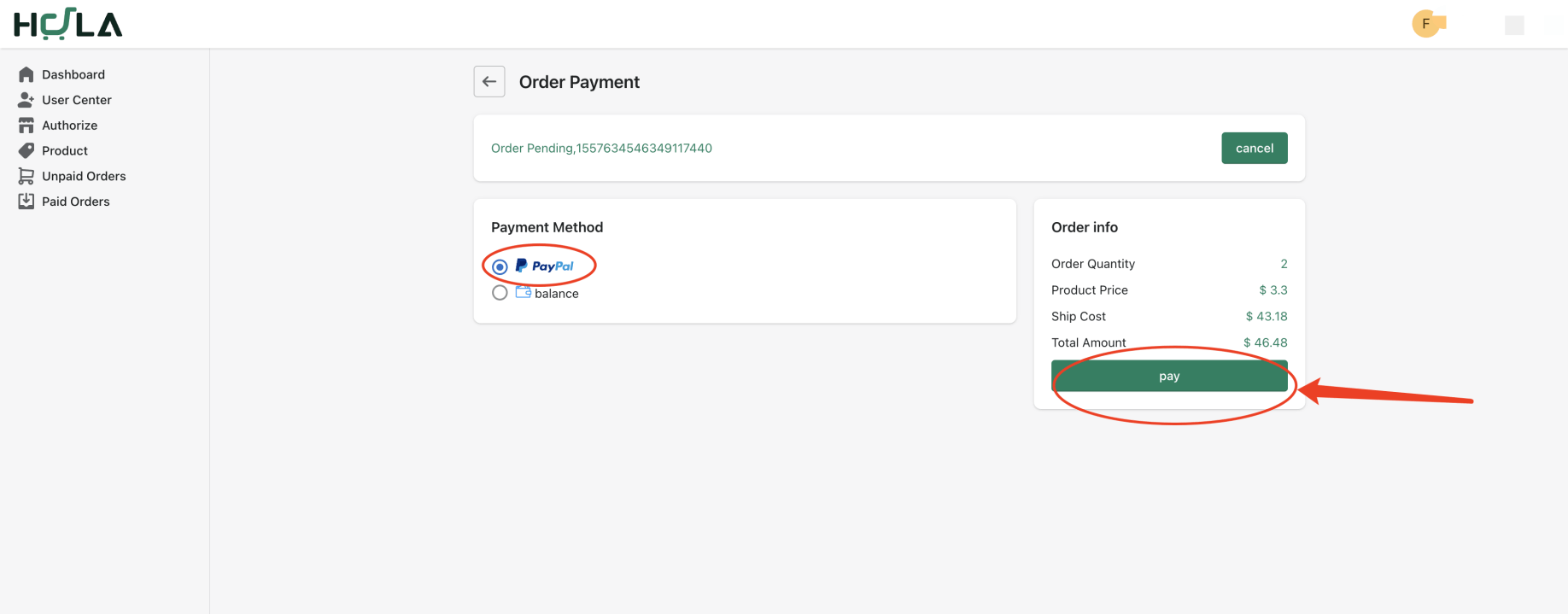
Task: Click the Dashboard home icon
Action: 26,74
